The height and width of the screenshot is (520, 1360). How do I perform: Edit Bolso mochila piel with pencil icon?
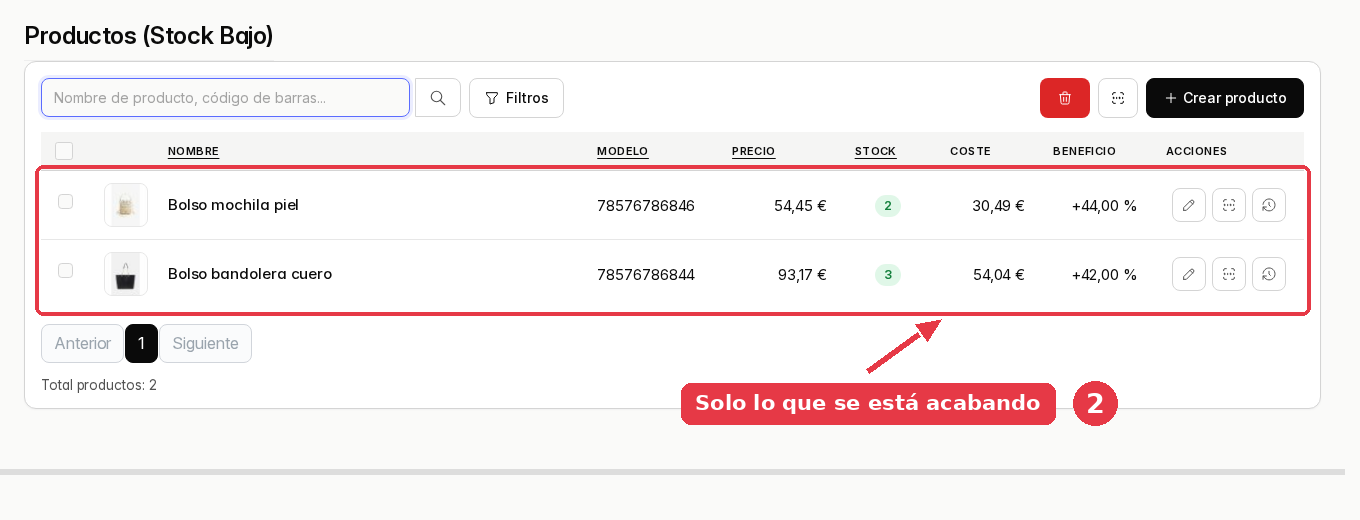[1189, 205]
